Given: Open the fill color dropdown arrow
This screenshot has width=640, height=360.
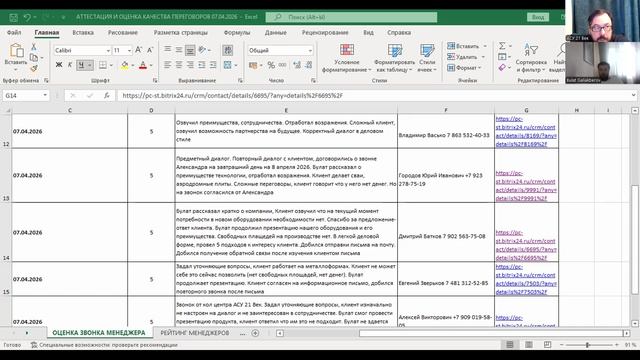Looking at the screenshot, I should (x=133, y=65).
